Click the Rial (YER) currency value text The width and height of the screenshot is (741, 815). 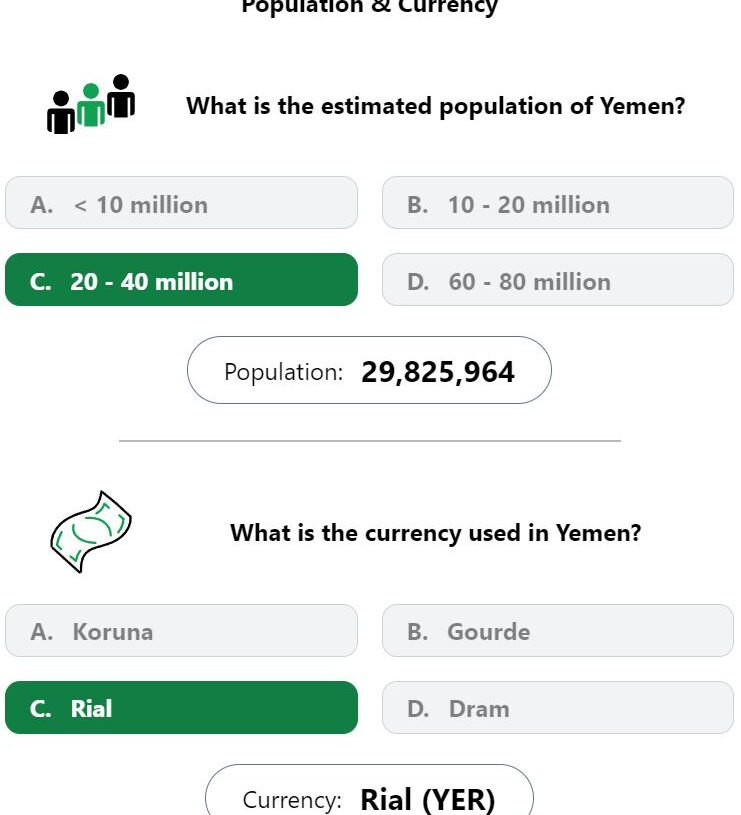click(x=427, y=799)
